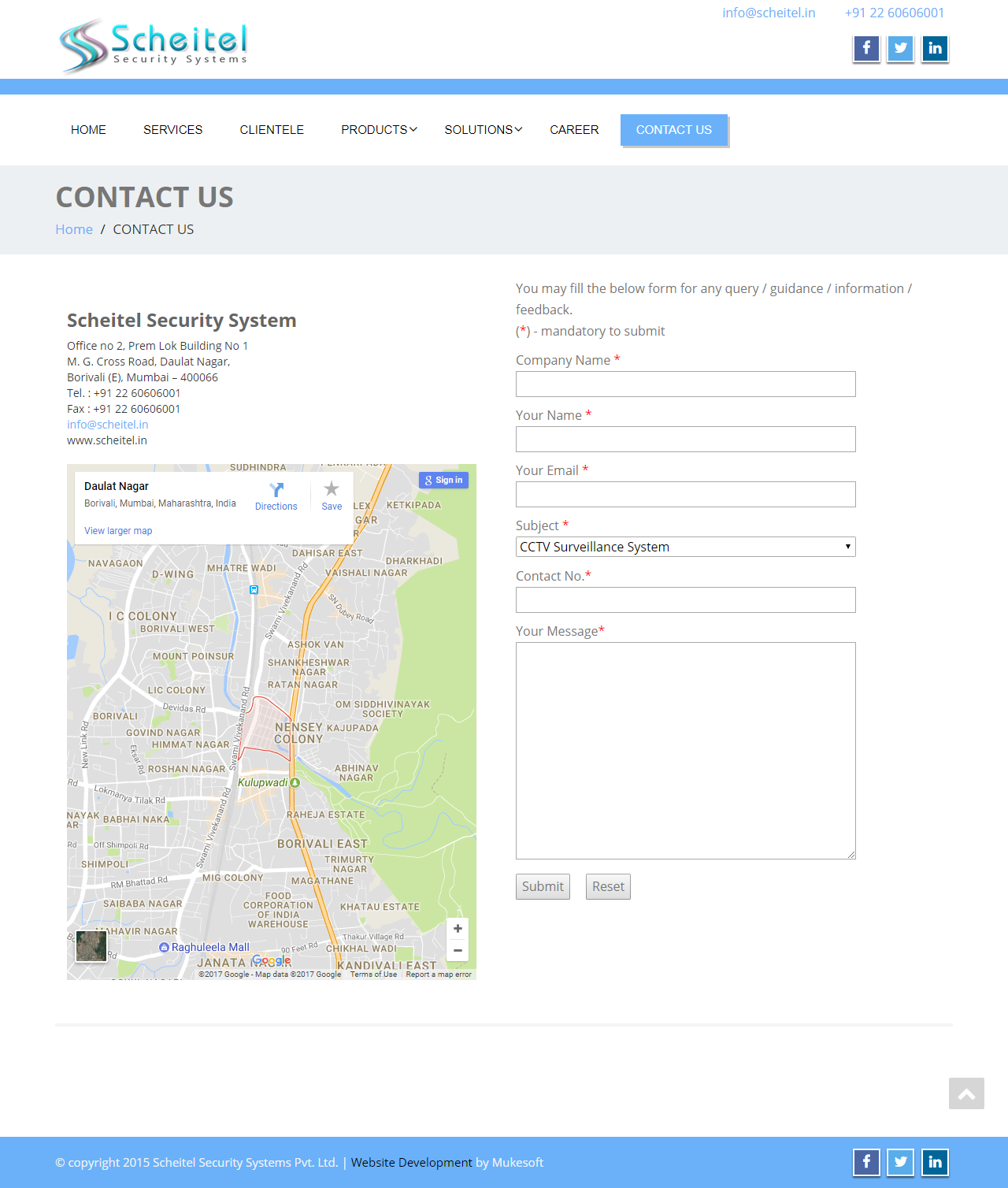Image resolution: width=1008 pixels, height=1188 pixels.
Task: Click the Home breadcrumb link
Action: tap(74, 229)
